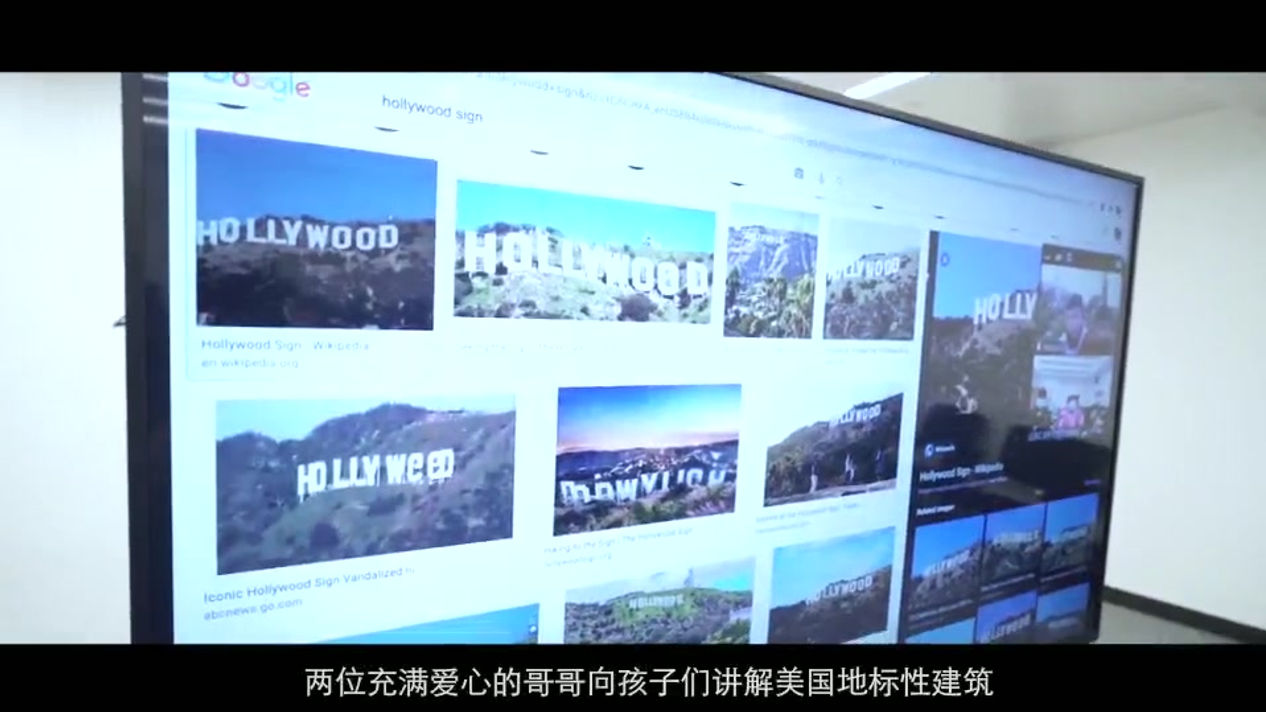Viewport: 1266px width, 712px height.
Task: Open the sunset photo of the sign from behind
Action: click(647, 459)
